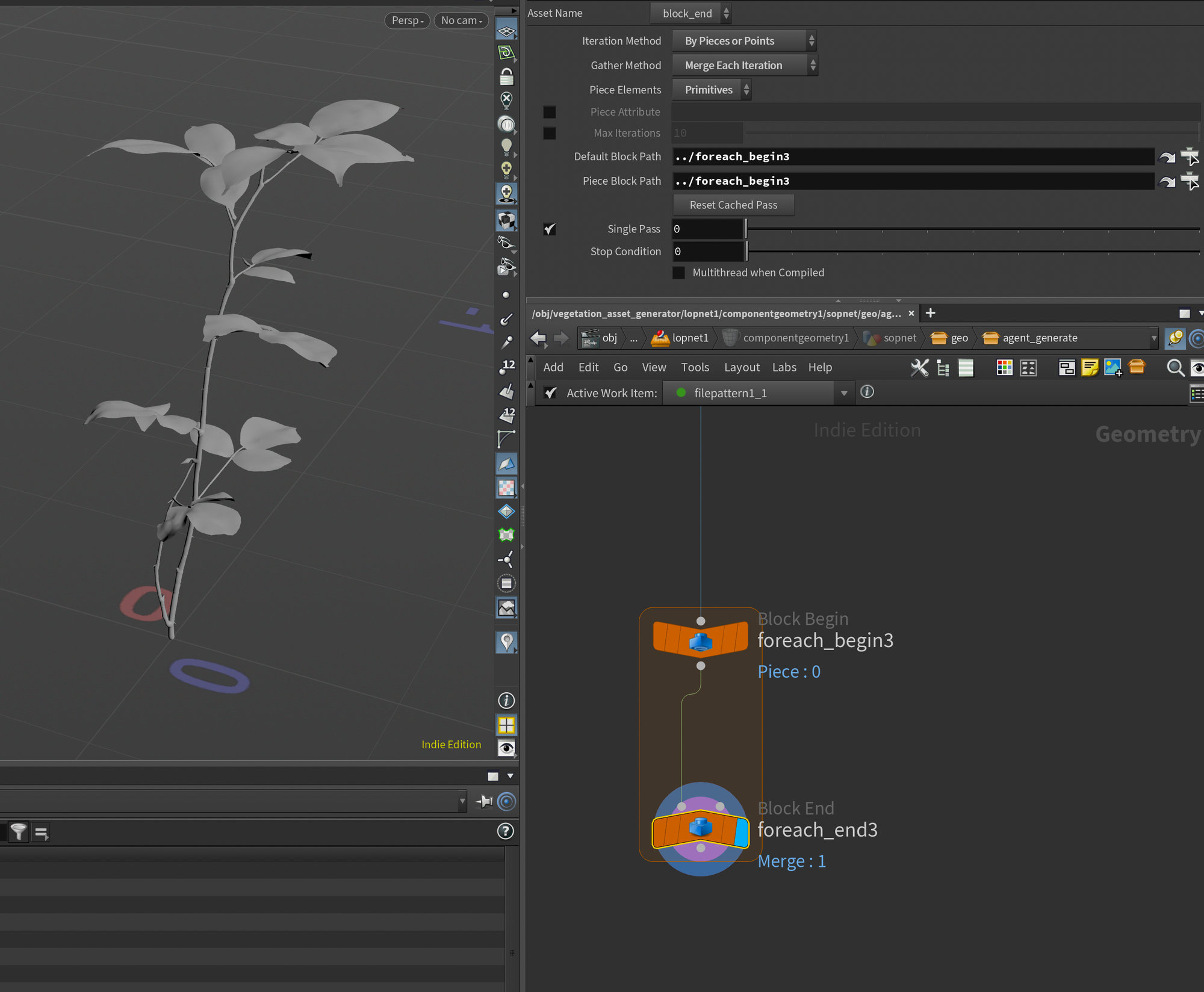Viewport: 1204px width, 992px height.
Task: Open the color palette icon in network toolbar
Action: tap(1004, 368)
